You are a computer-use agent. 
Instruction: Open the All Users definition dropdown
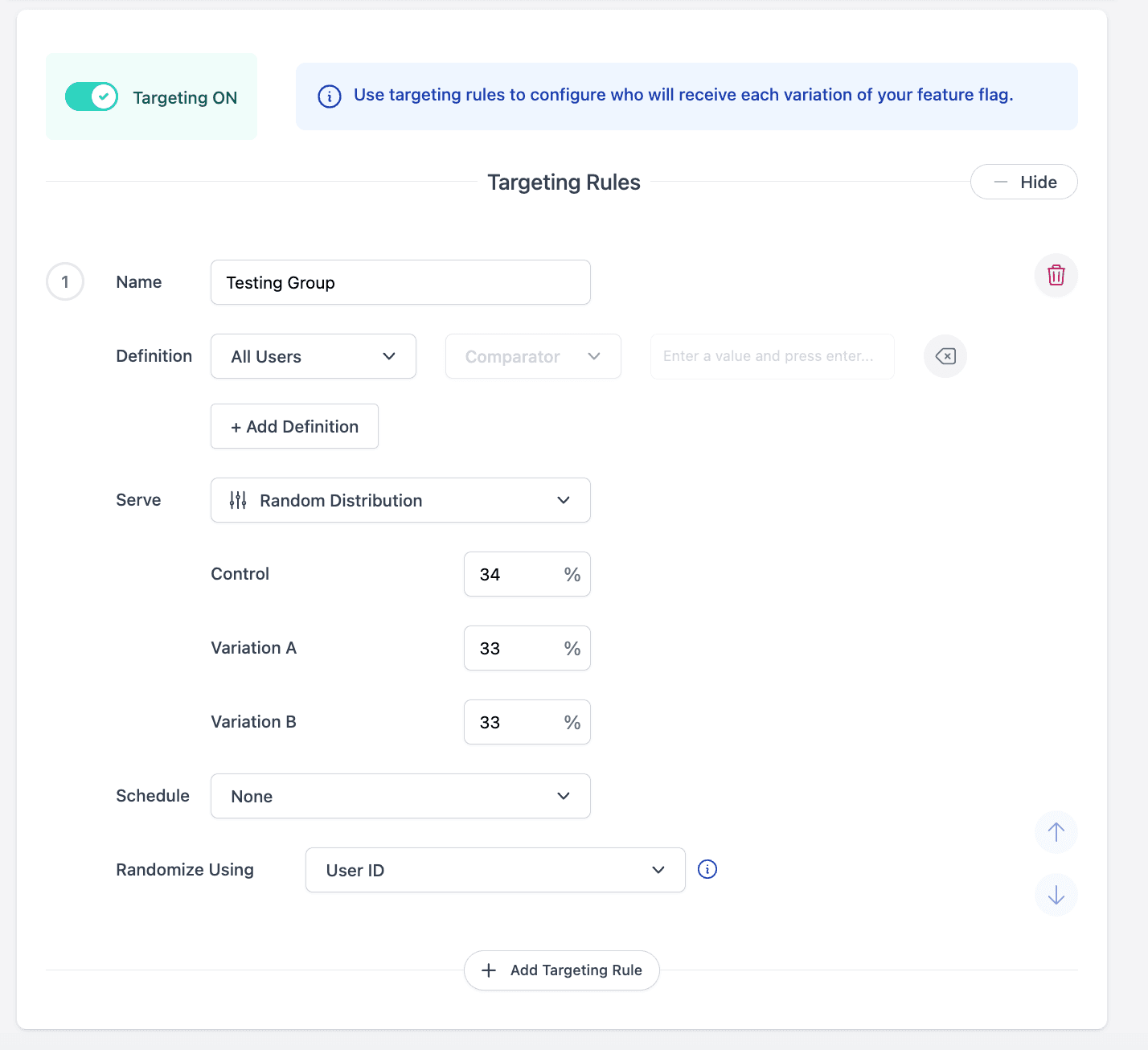314,356
